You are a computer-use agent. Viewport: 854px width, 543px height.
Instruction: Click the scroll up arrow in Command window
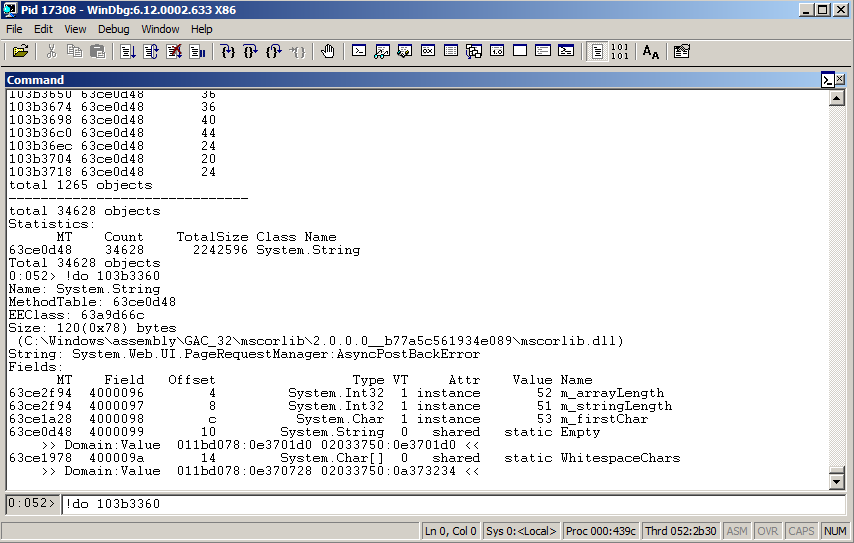(837, 96)
